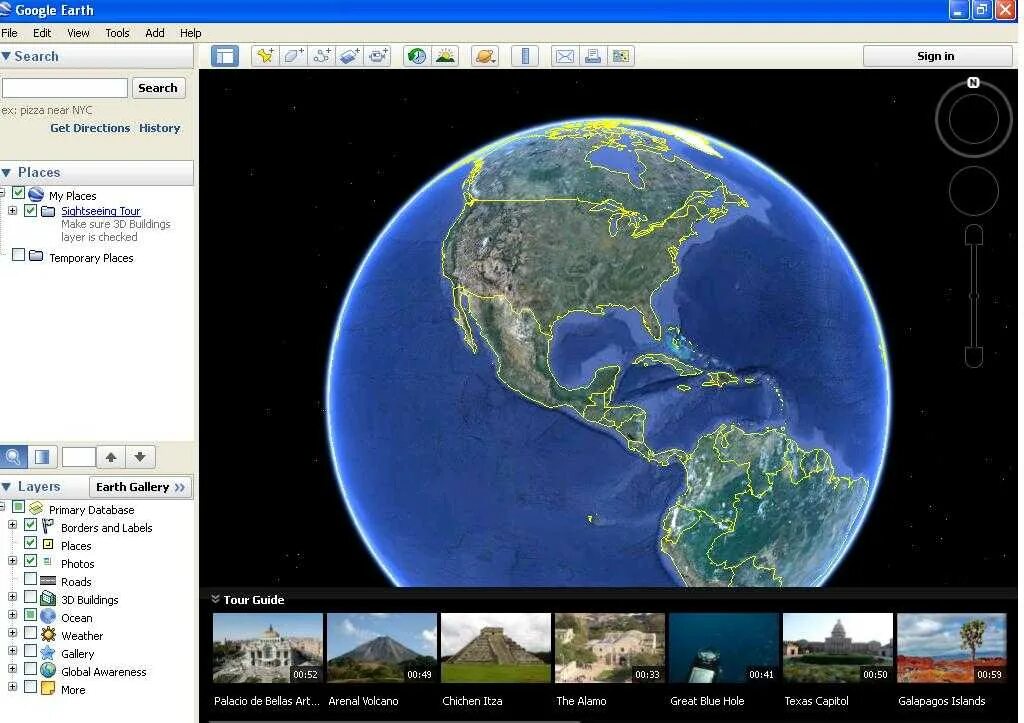Click the My Places globe icon
Image resolution: width=1024 pixels, height=723 pixels.
36,195
